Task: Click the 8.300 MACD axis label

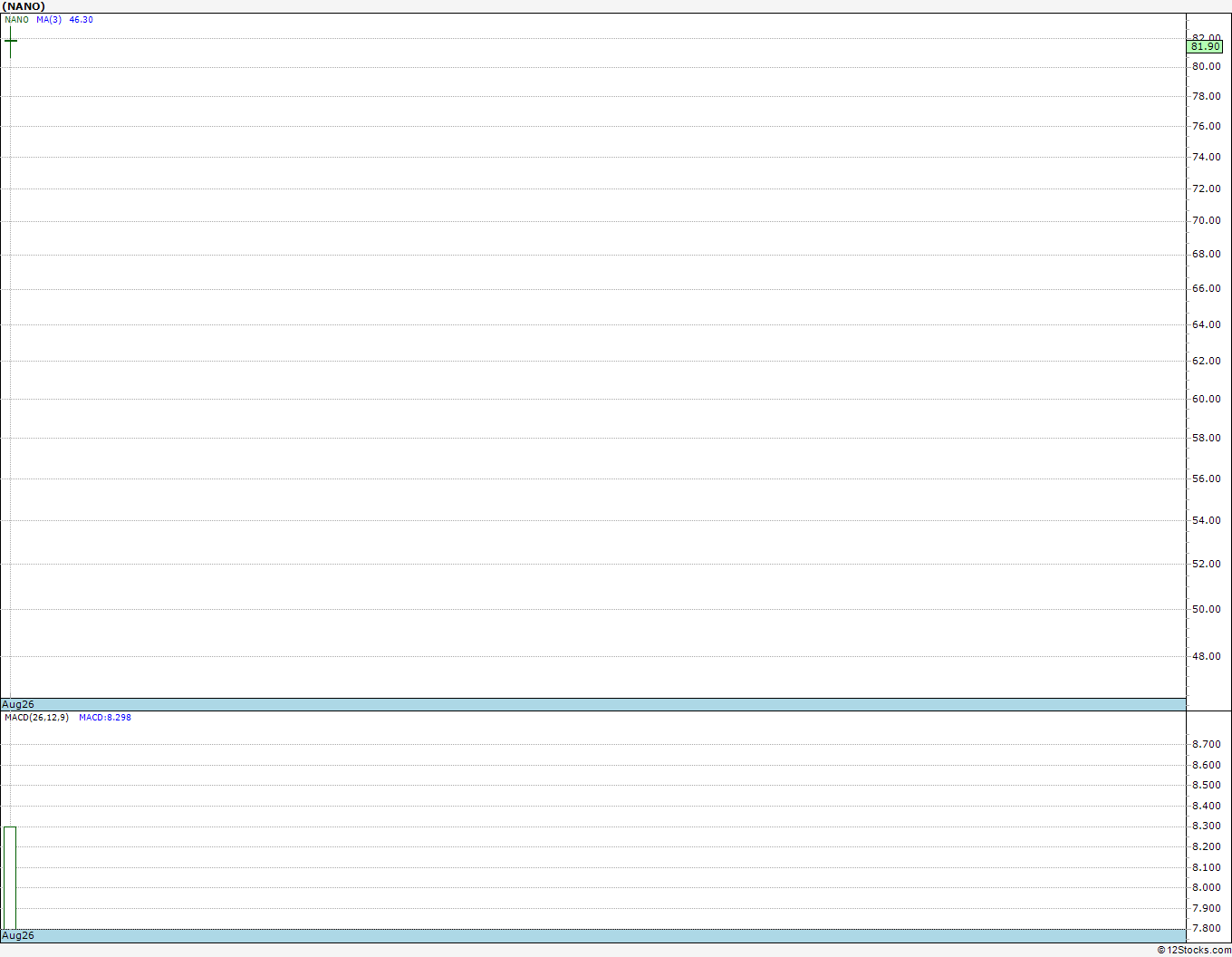Action: pyautogui.click(x=1206, y=826)
